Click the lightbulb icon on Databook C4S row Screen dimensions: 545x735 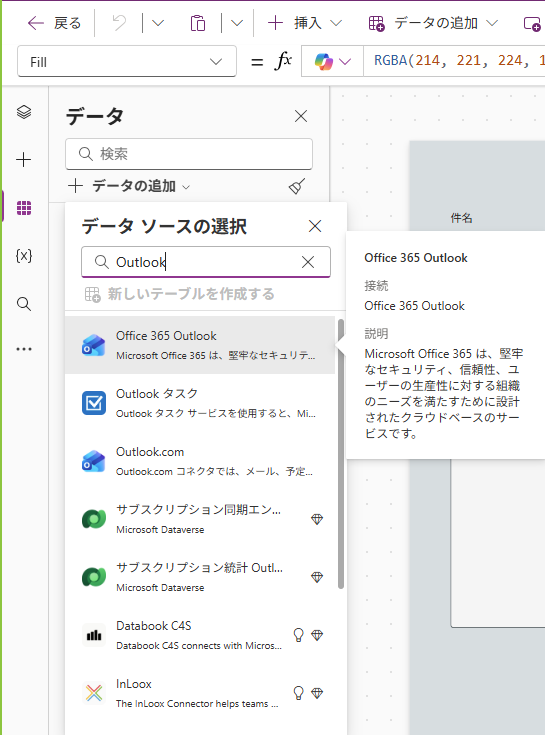(x=299, y=635)
